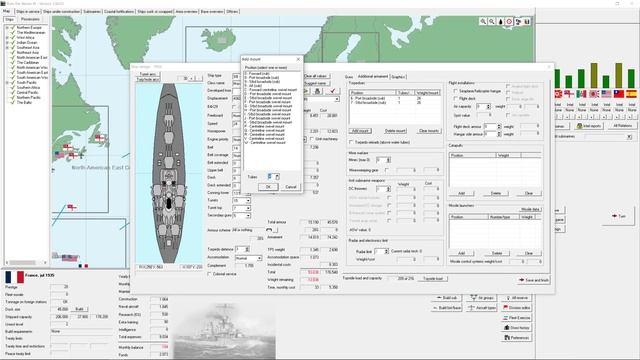
Task: Open Air groups from bottom panel
Action: (482, 298)
